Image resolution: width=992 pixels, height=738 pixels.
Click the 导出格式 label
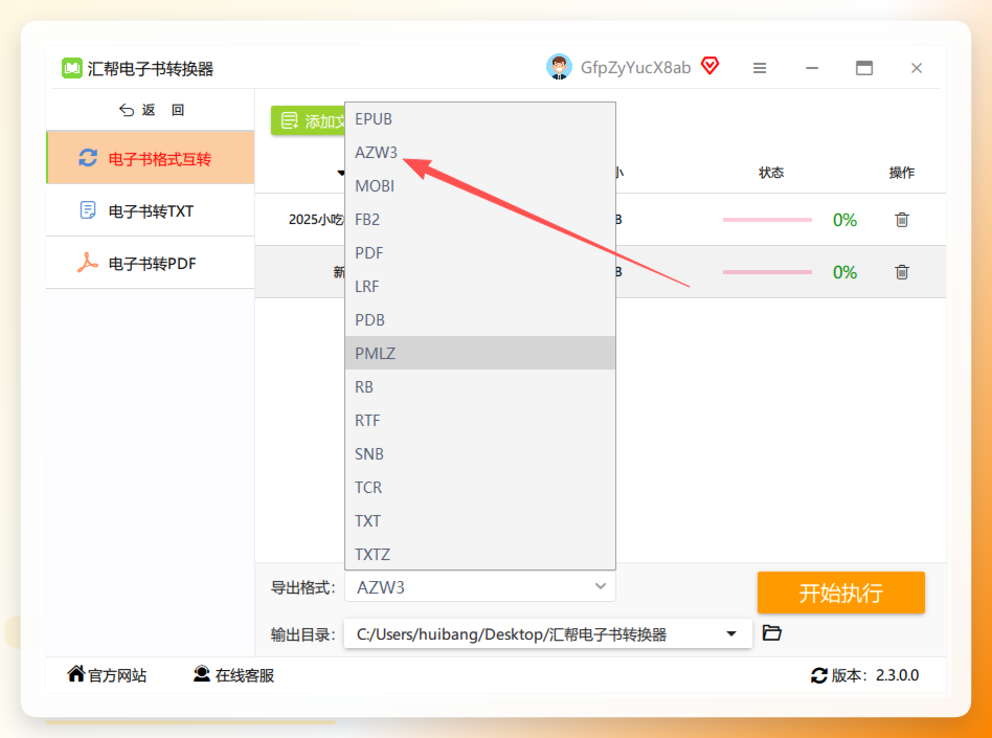coord(303,587)
